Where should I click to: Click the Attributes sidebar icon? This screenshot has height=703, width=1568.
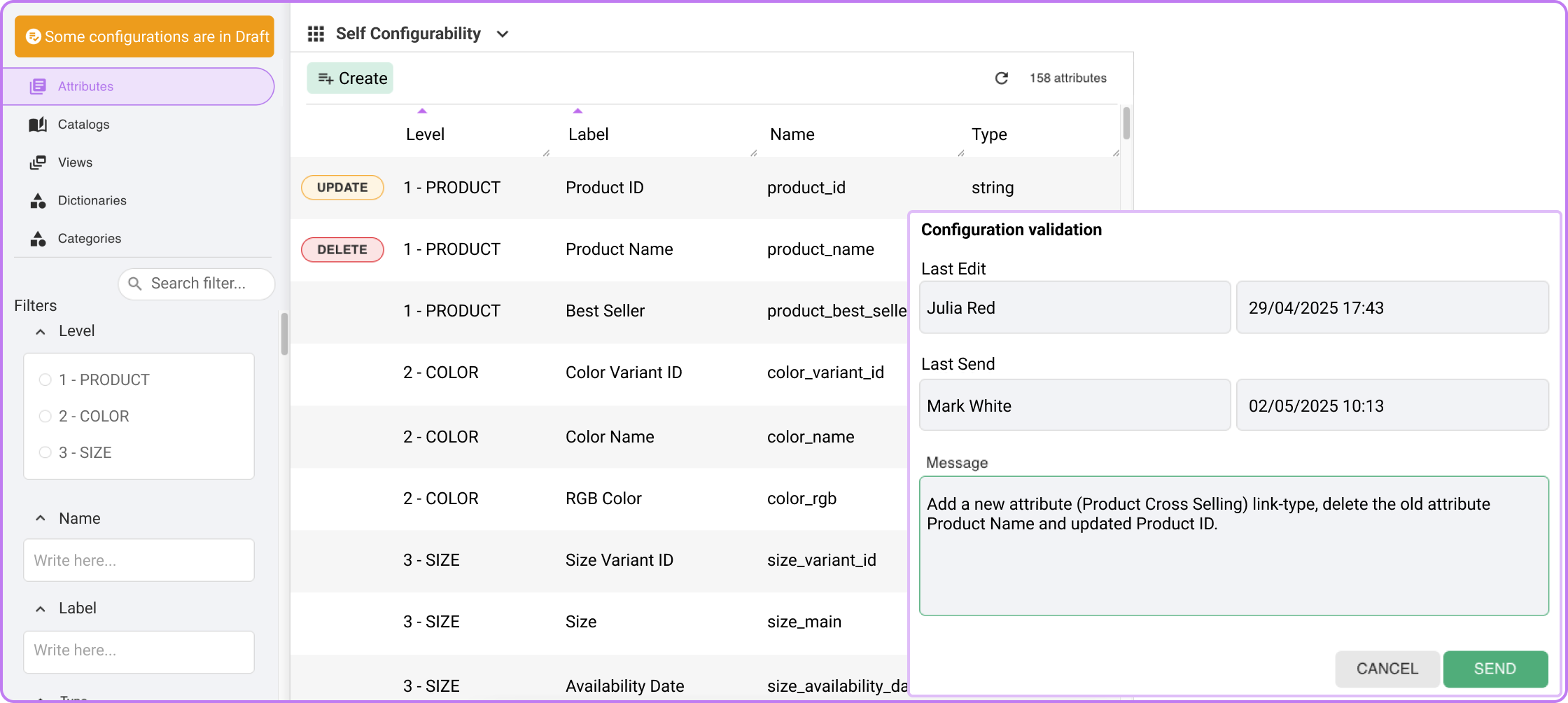38,86
